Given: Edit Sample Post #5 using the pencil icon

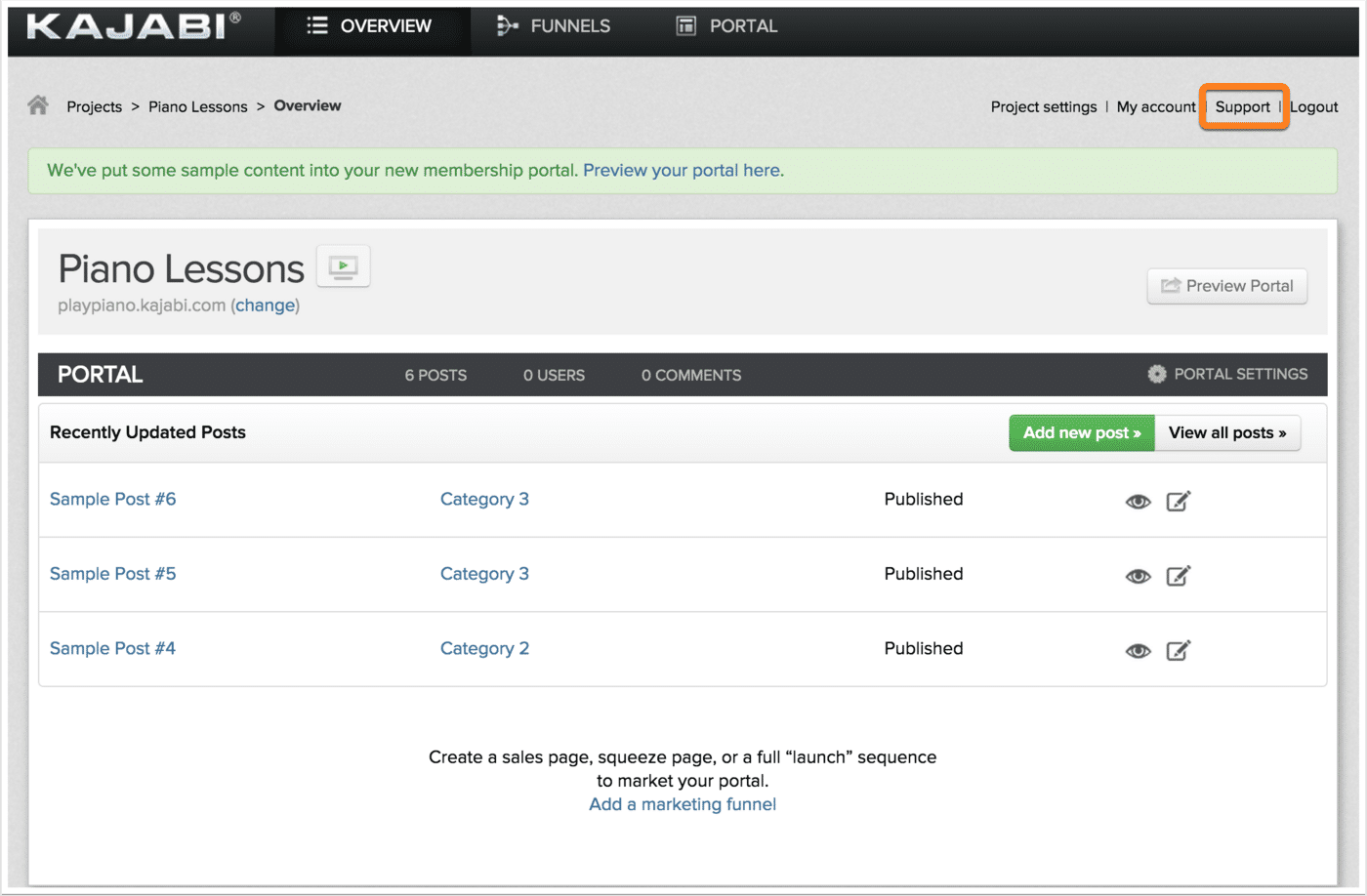Looking at the screenshot, I should pos(1179,575).
